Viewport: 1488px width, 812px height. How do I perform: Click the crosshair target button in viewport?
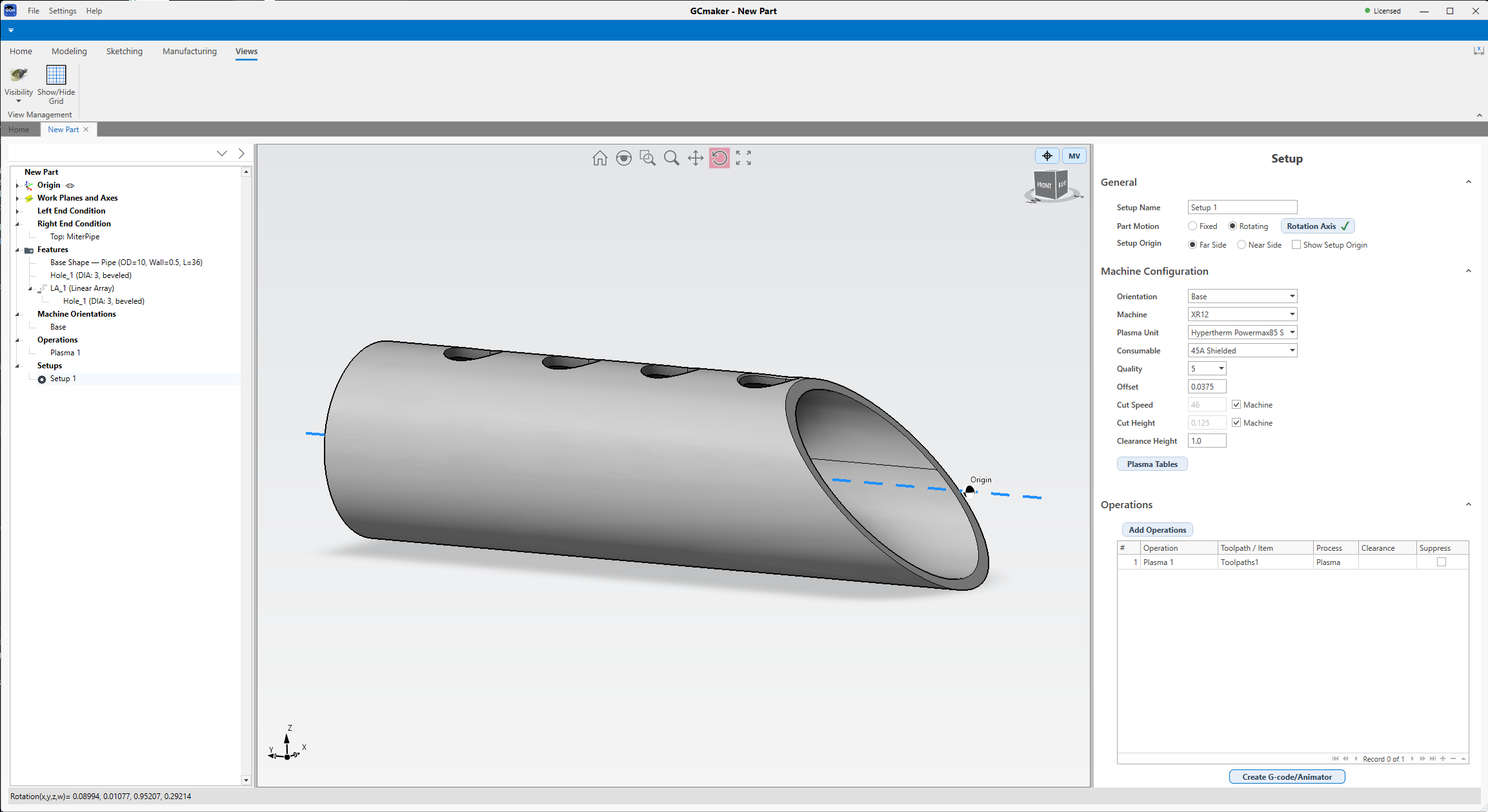[x=1047, y=156]
